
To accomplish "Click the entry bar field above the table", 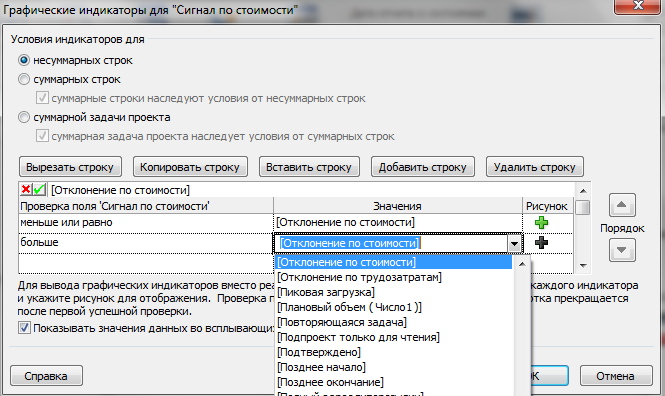I will [x=312, y=190].
